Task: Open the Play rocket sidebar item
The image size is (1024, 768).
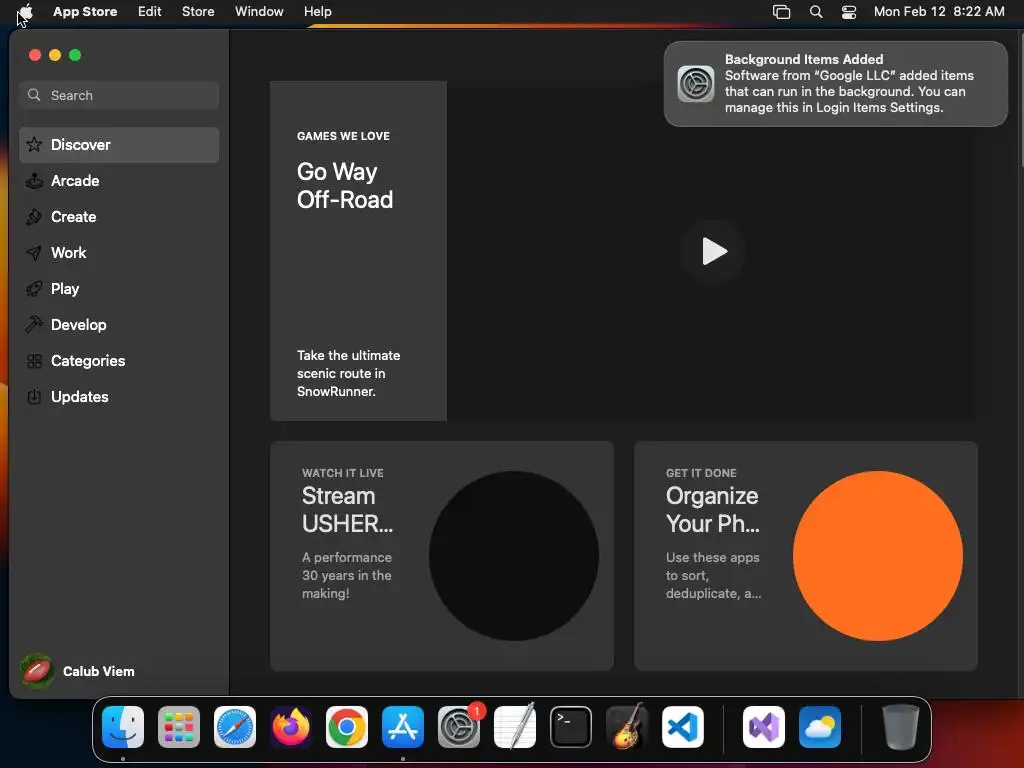Action: pyautogui.click(x=119, y=289)
